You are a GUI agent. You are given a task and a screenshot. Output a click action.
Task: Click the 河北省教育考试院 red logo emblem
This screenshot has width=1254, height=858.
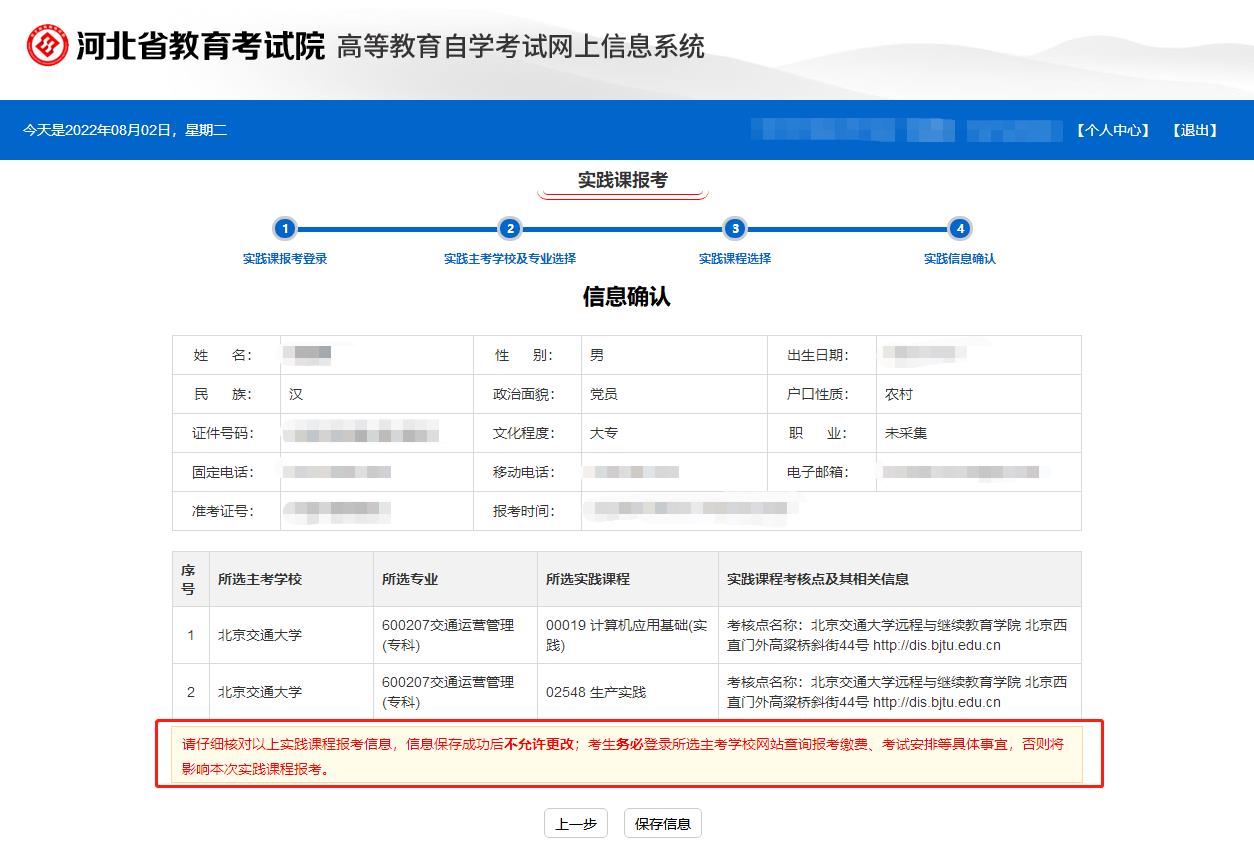47,45
